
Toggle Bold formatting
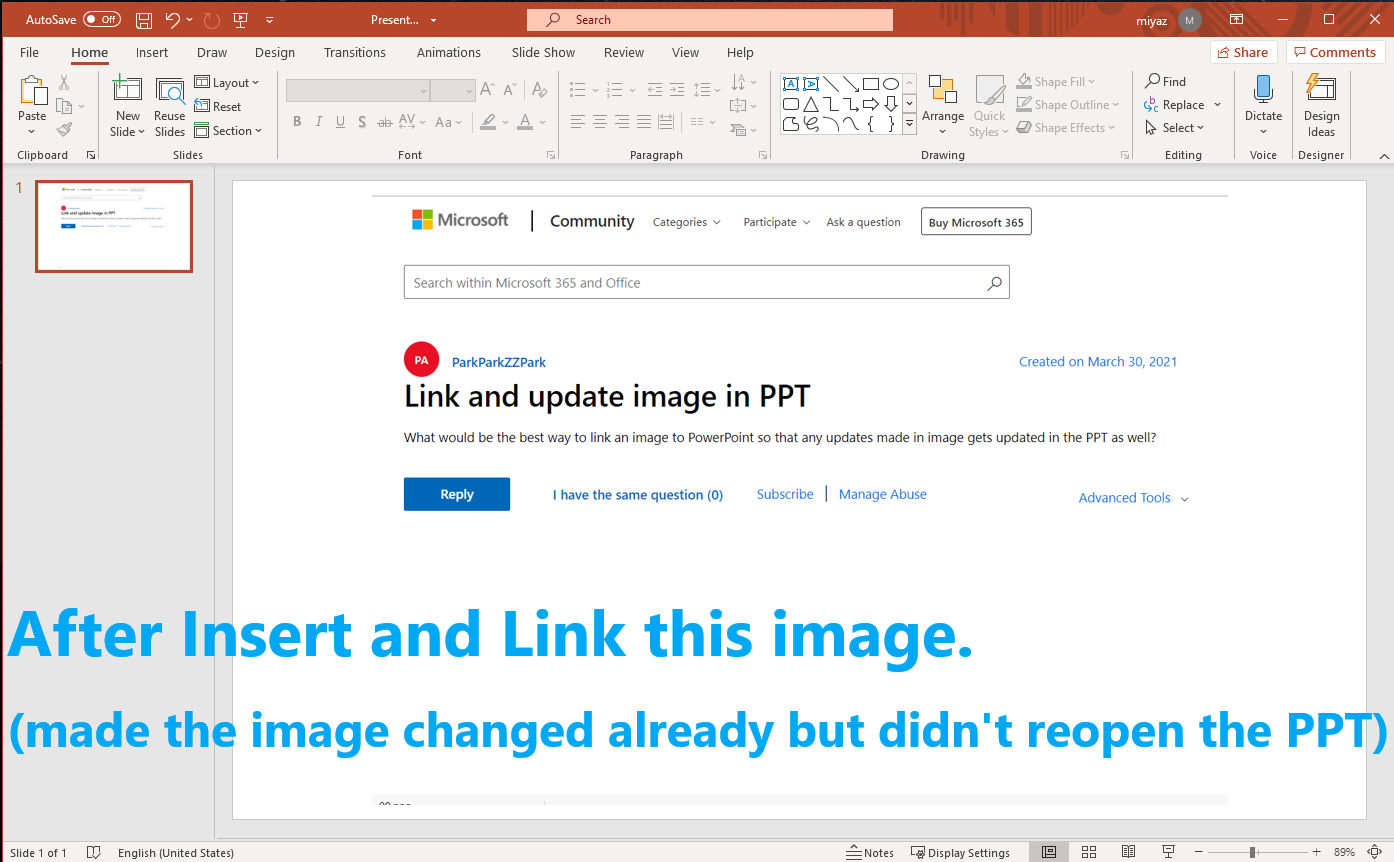[297, 122]
